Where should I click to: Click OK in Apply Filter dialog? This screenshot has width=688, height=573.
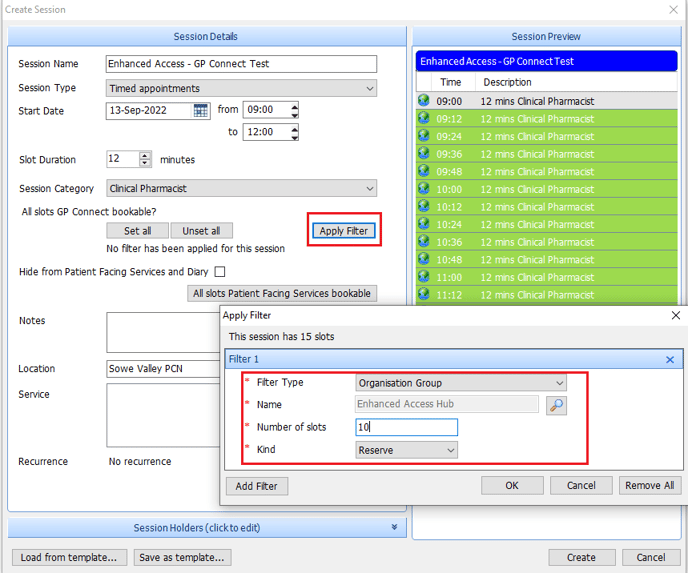[511, 486]
